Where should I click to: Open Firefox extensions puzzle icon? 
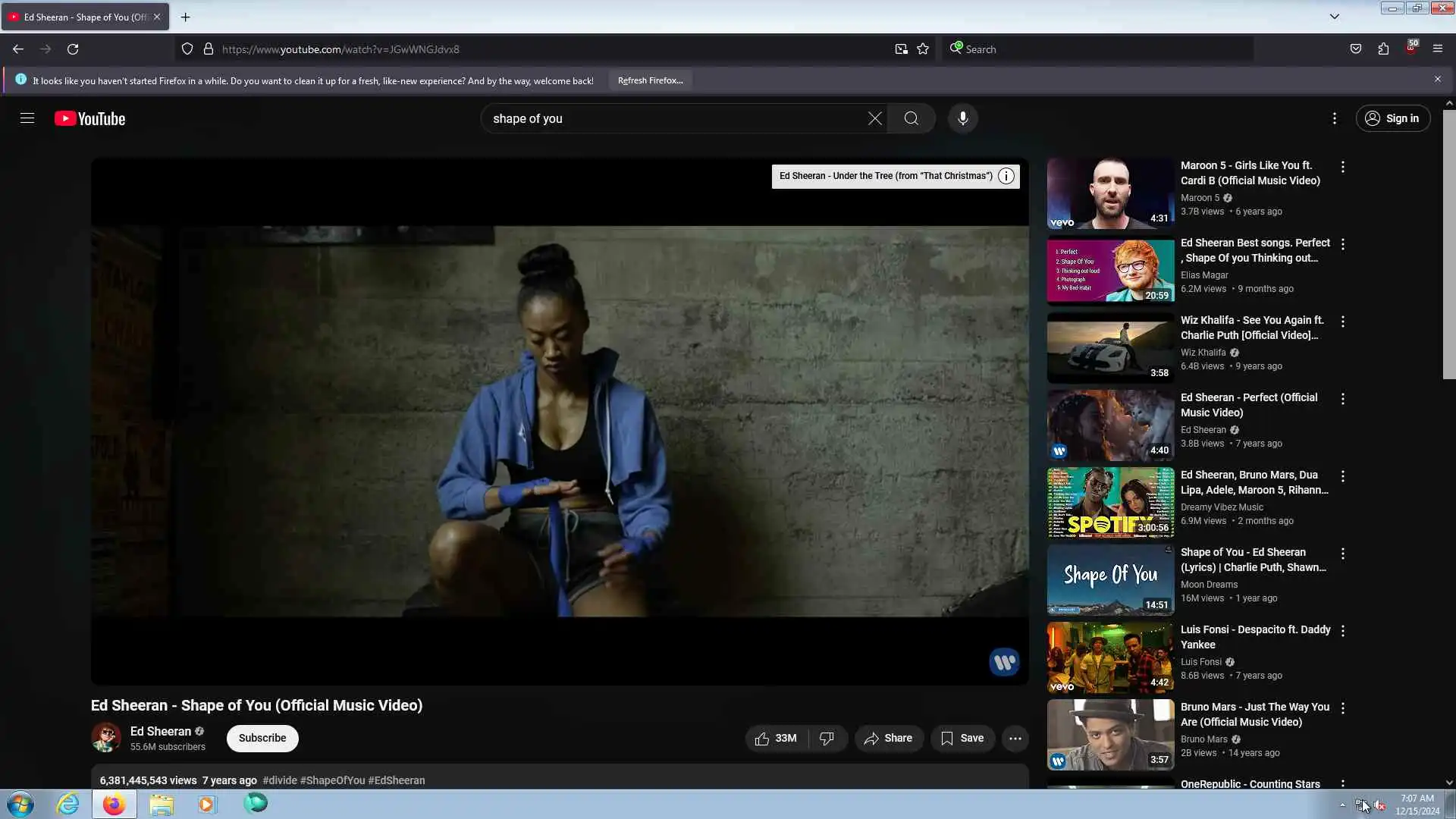[1383, 49]
